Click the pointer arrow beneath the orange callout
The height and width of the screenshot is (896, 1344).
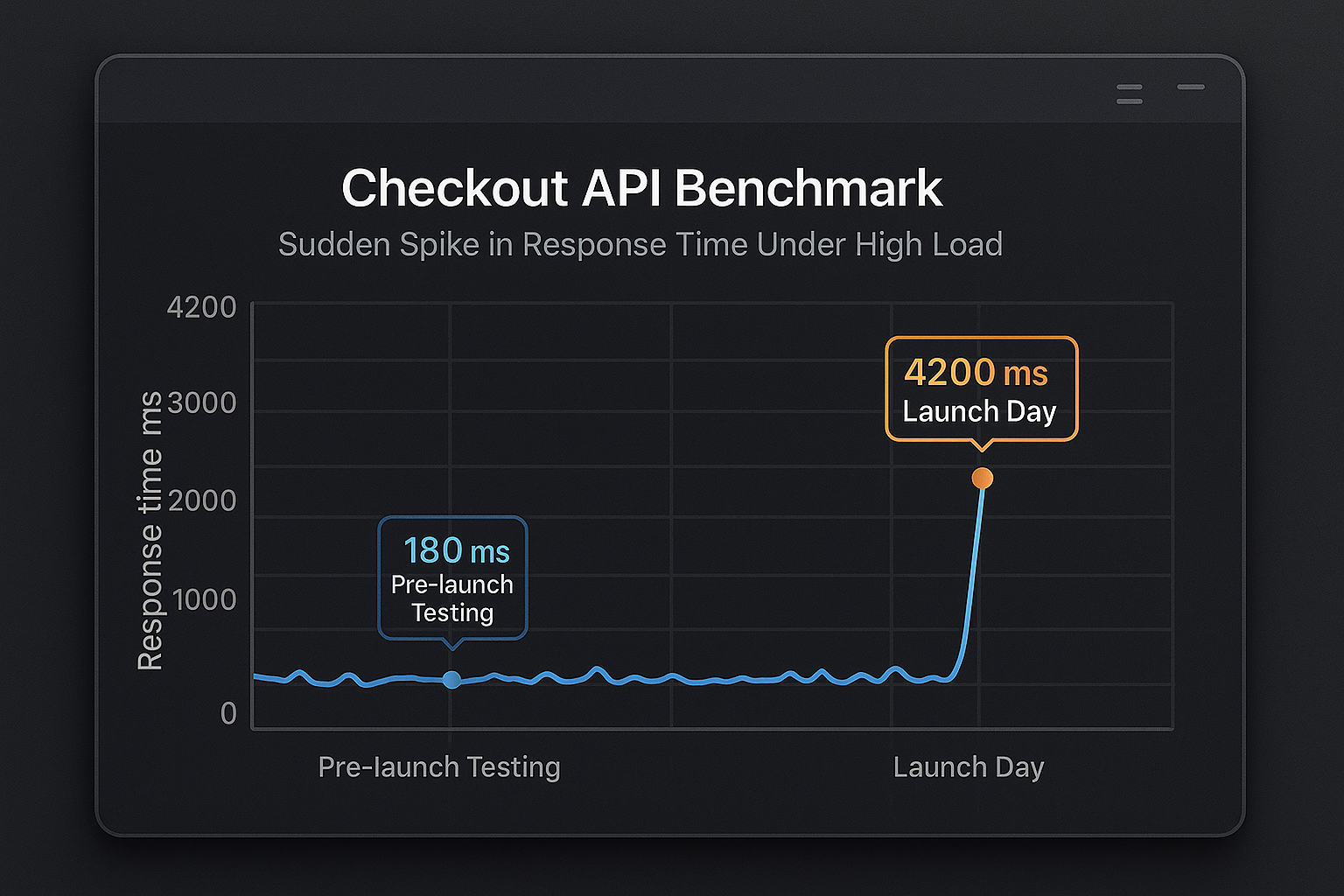983,446
